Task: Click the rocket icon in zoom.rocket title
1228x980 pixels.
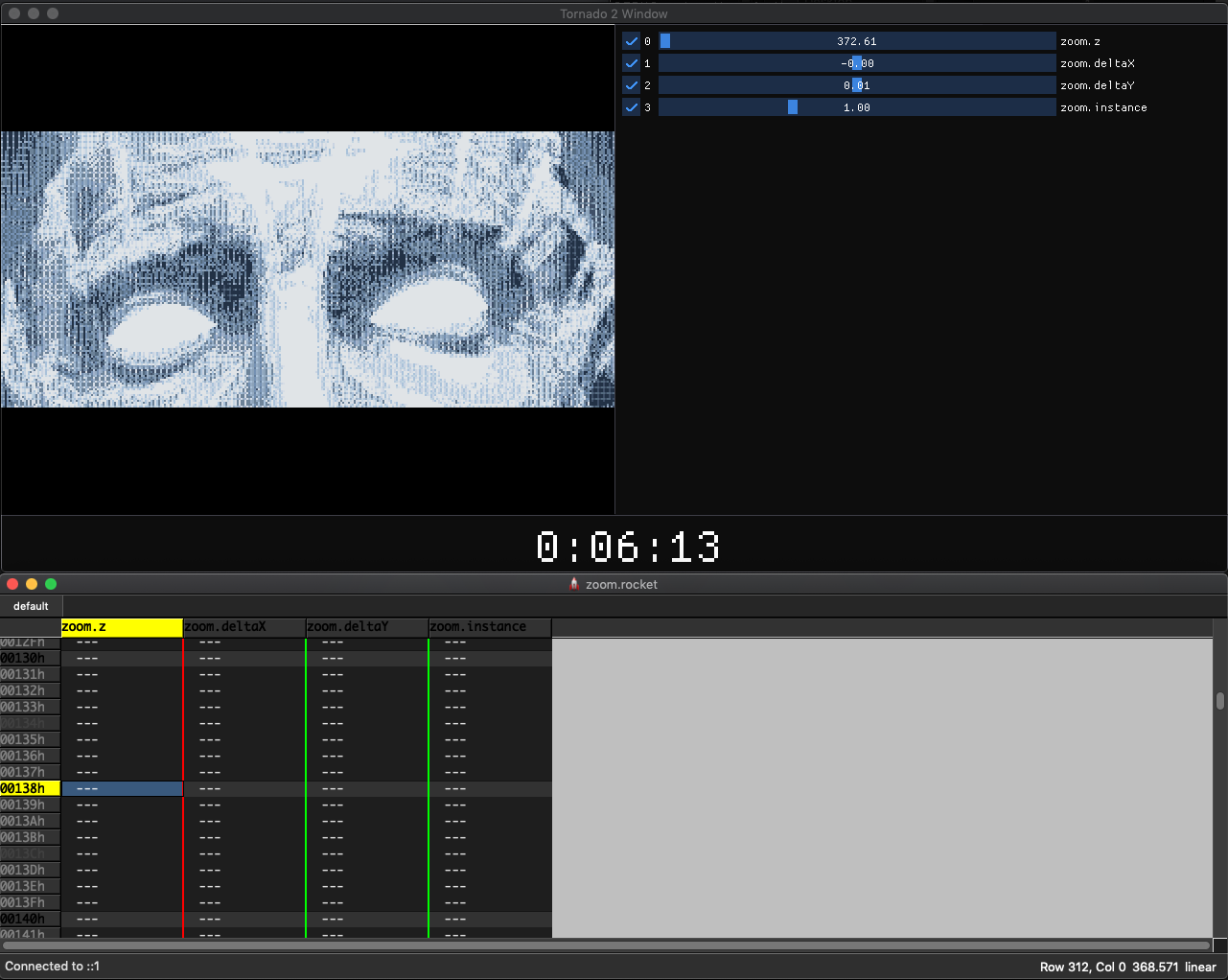Action: click(574, 584)
